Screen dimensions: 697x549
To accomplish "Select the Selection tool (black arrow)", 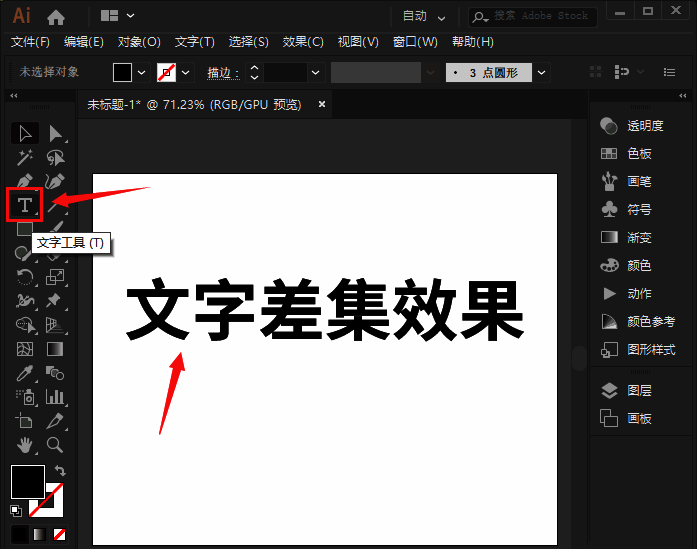I will click(25, 133).
